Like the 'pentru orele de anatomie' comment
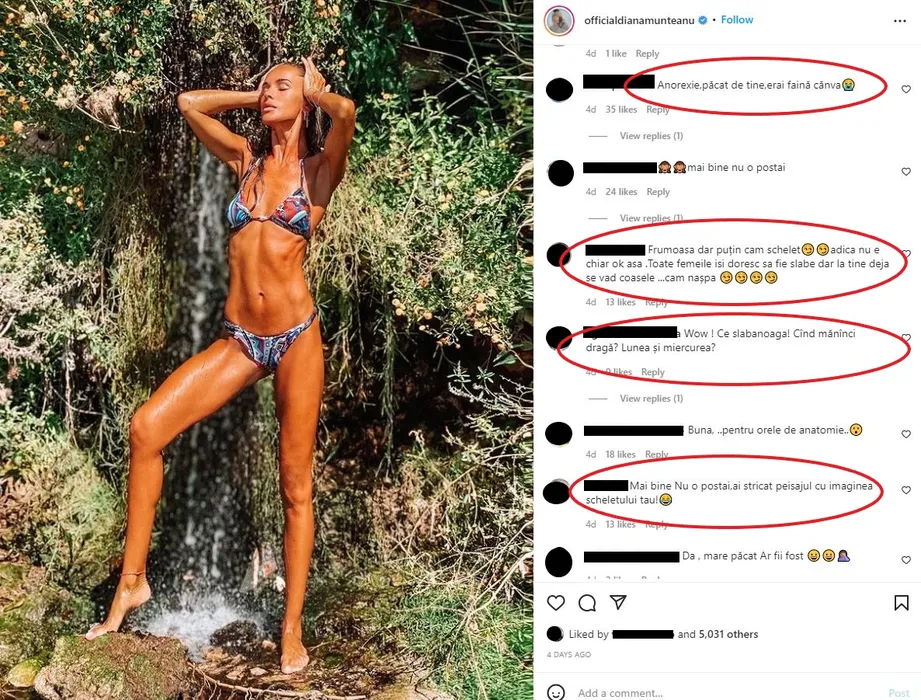Image resolution: width=921 pixels, height=700 pixels. [x=906, y=434]
